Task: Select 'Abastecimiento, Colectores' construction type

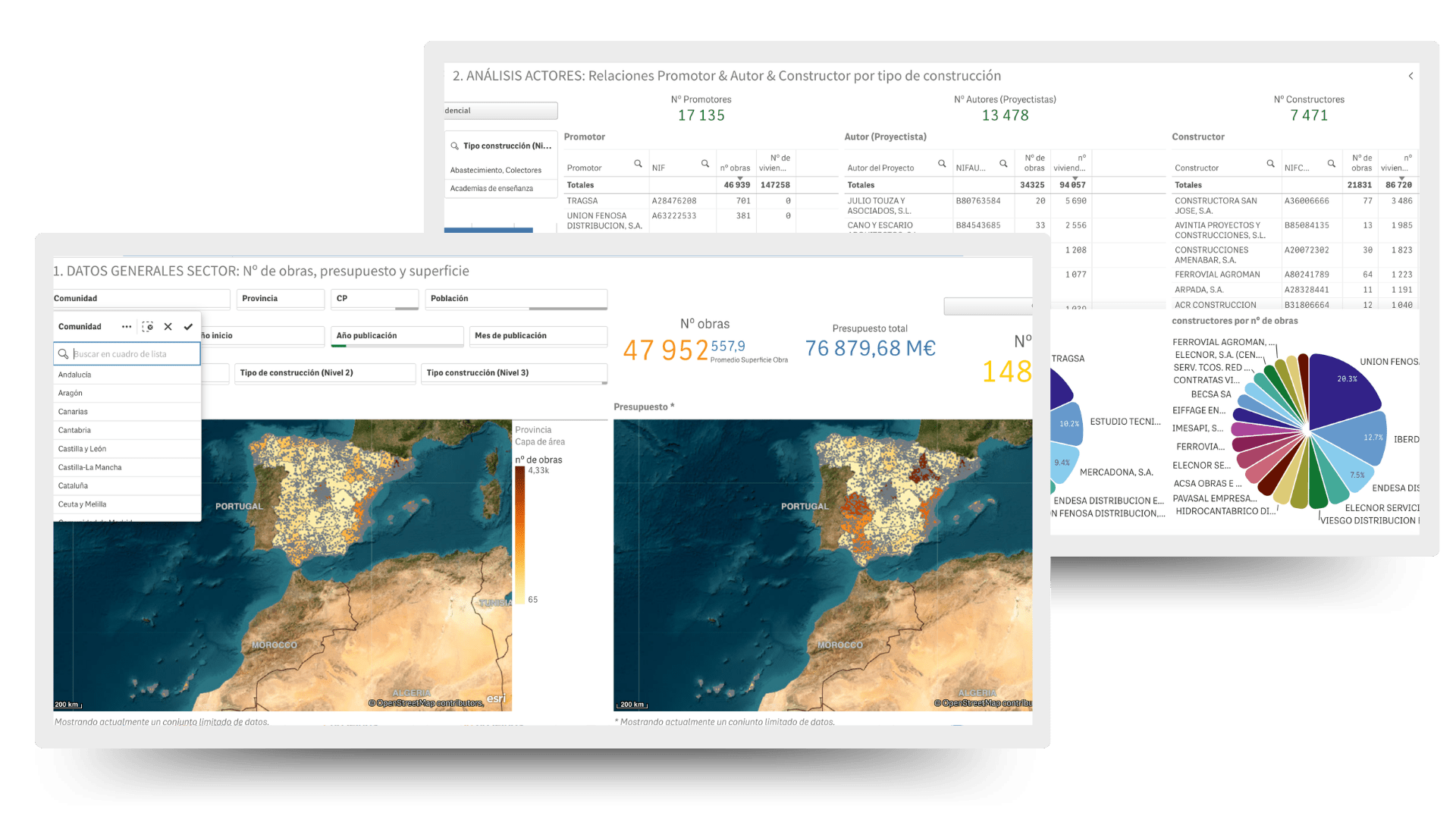Action: [499, 171]
